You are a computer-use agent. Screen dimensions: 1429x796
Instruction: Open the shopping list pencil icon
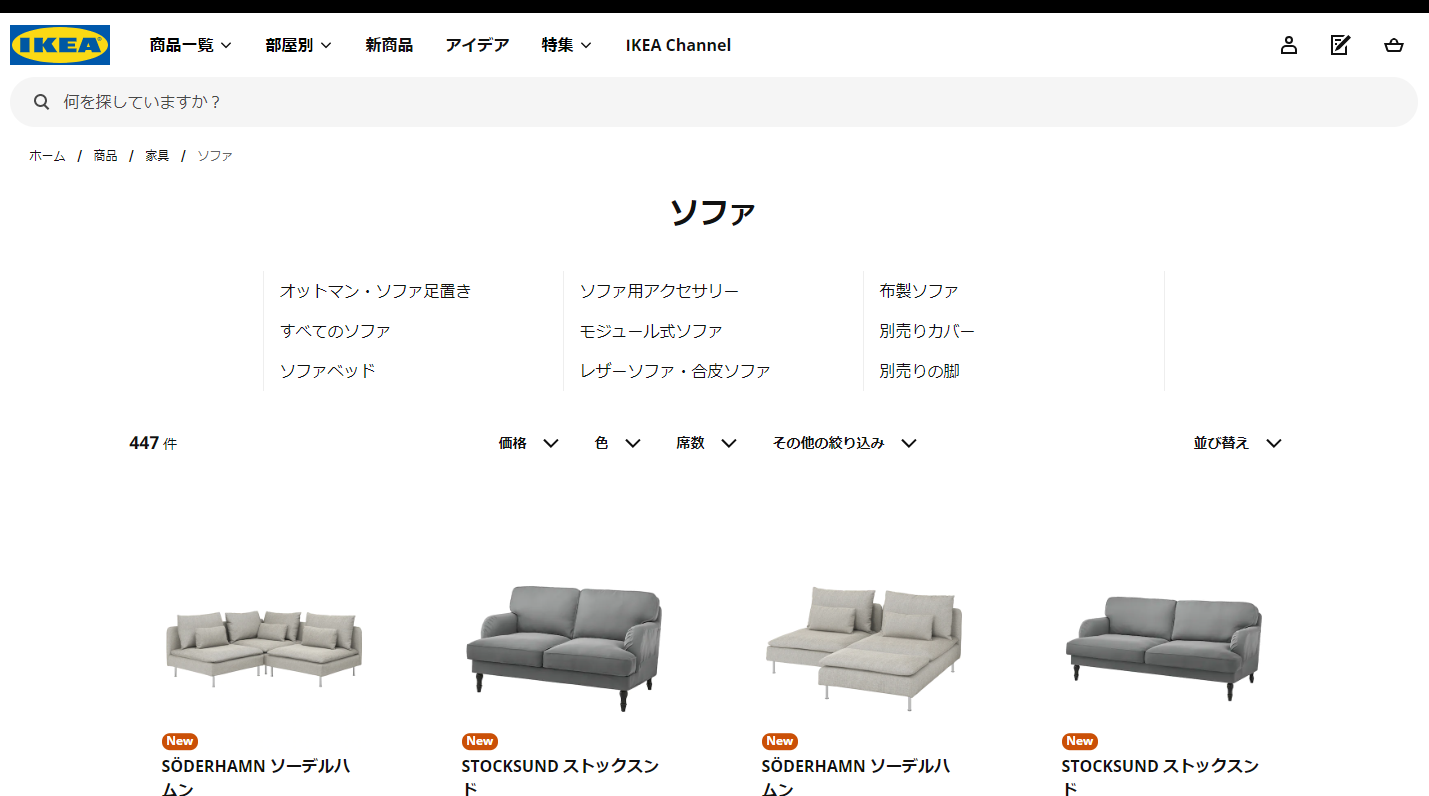[x=1341, y=45]
